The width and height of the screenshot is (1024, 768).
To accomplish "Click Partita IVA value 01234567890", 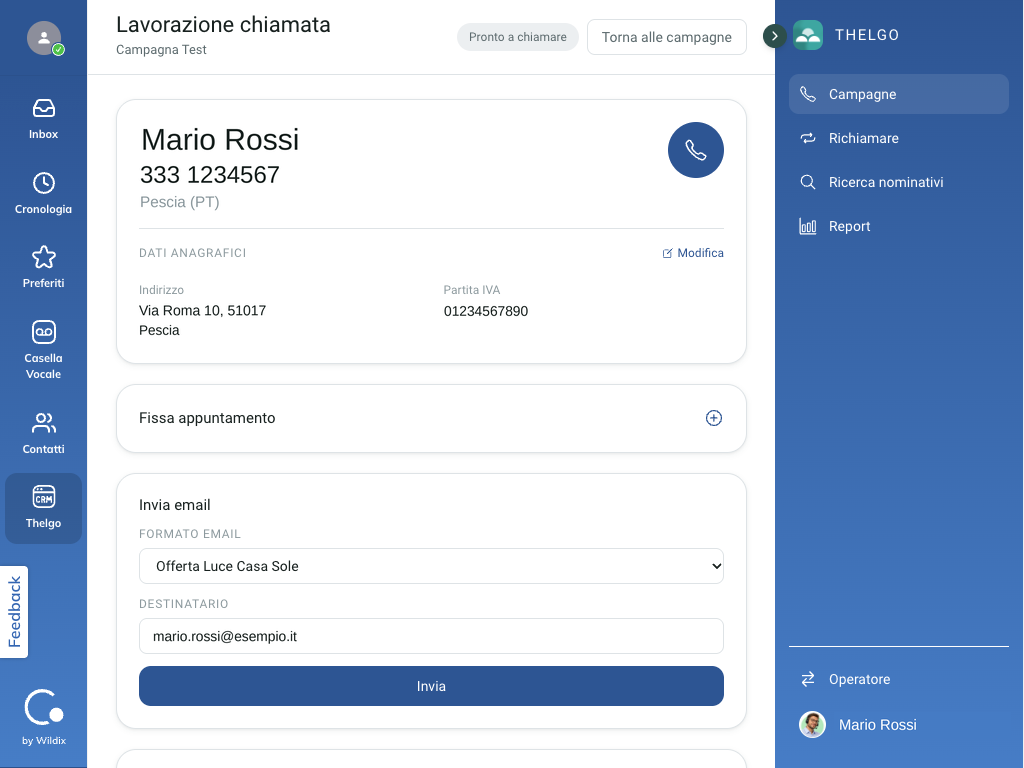I will pos(486,312).
